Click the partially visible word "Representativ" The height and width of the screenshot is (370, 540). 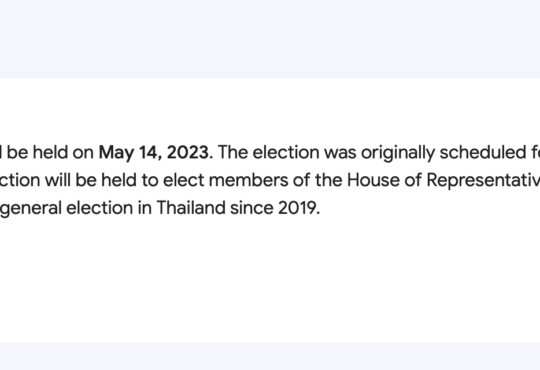point(483,181)
